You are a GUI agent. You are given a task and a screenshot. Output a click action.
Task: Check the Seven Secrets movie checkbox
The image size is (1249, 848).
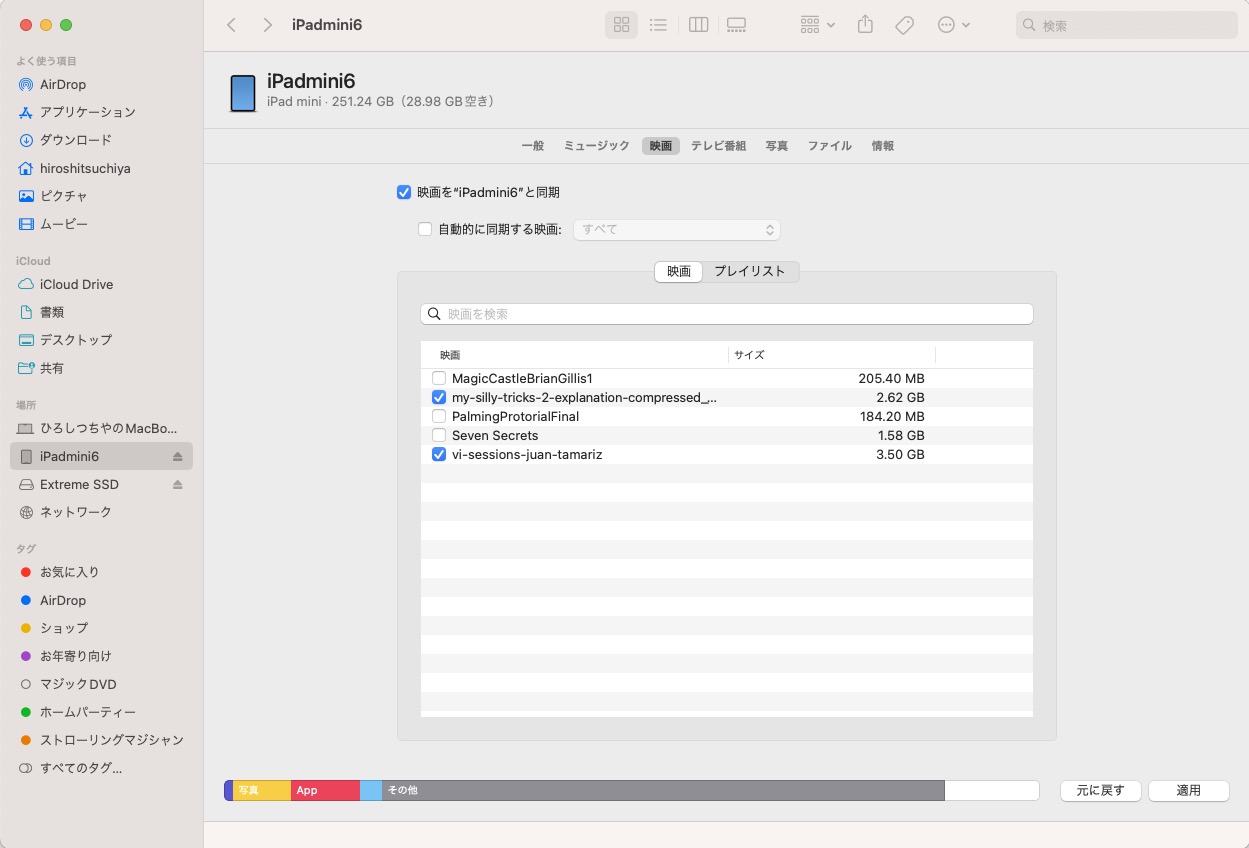pos(439,436)
